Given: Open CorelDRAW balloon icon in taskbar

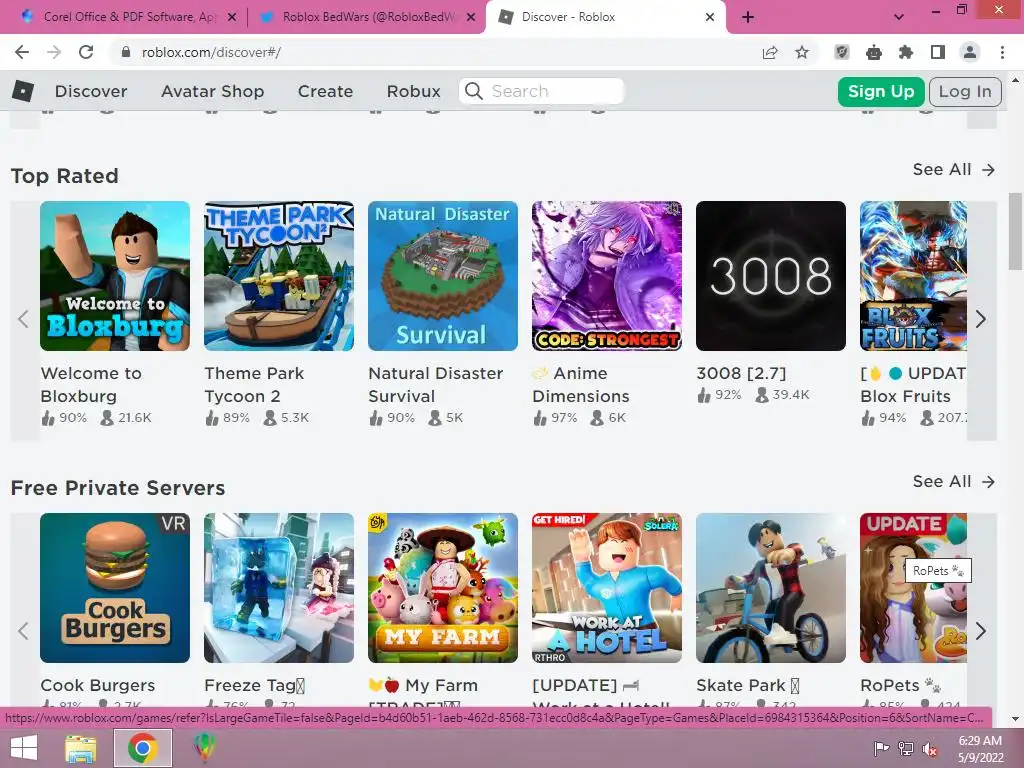Looking at the screenshot, I should point(204,748).
